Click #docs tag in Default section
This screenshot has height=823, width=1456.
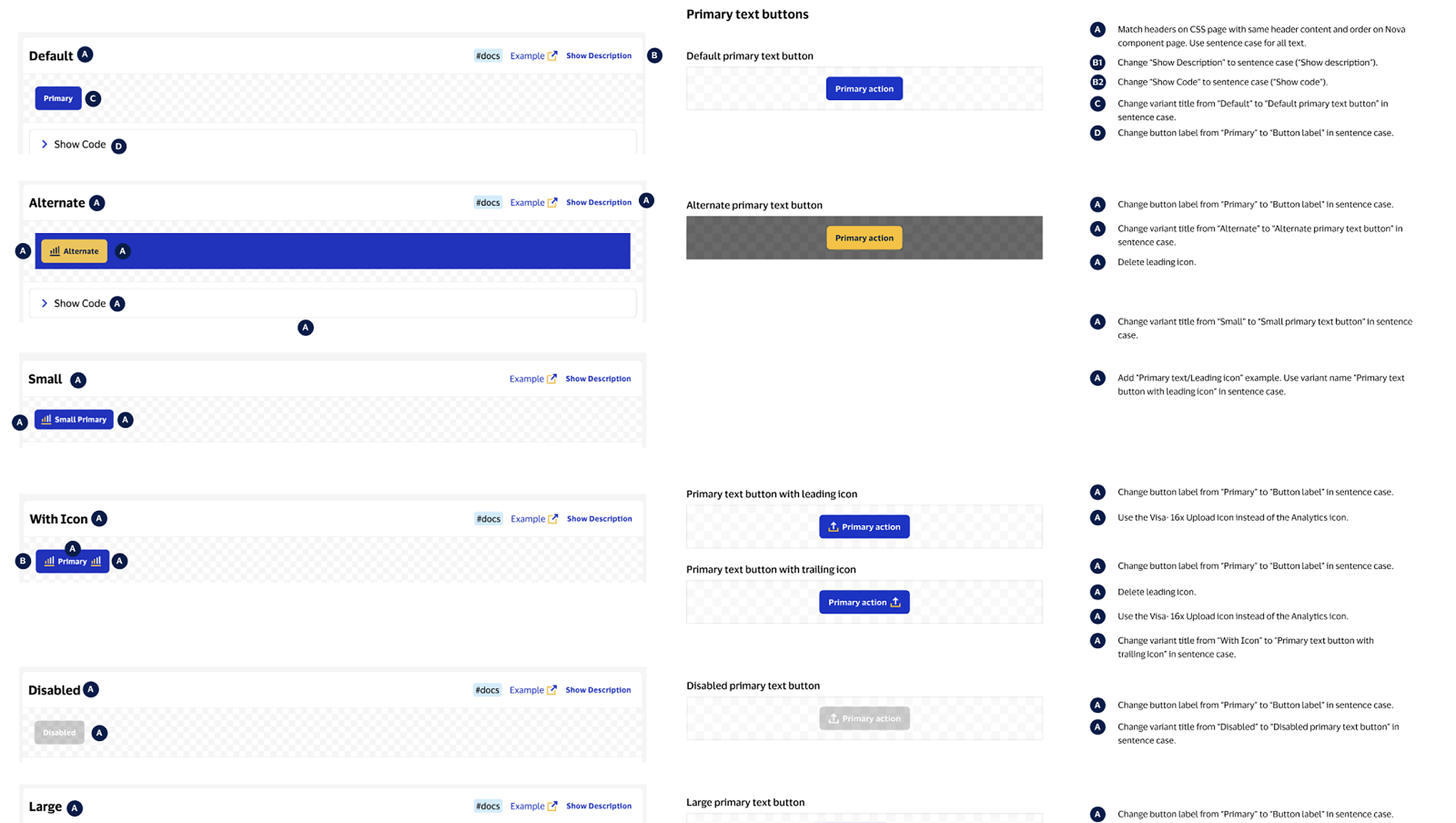click(488, 56)
